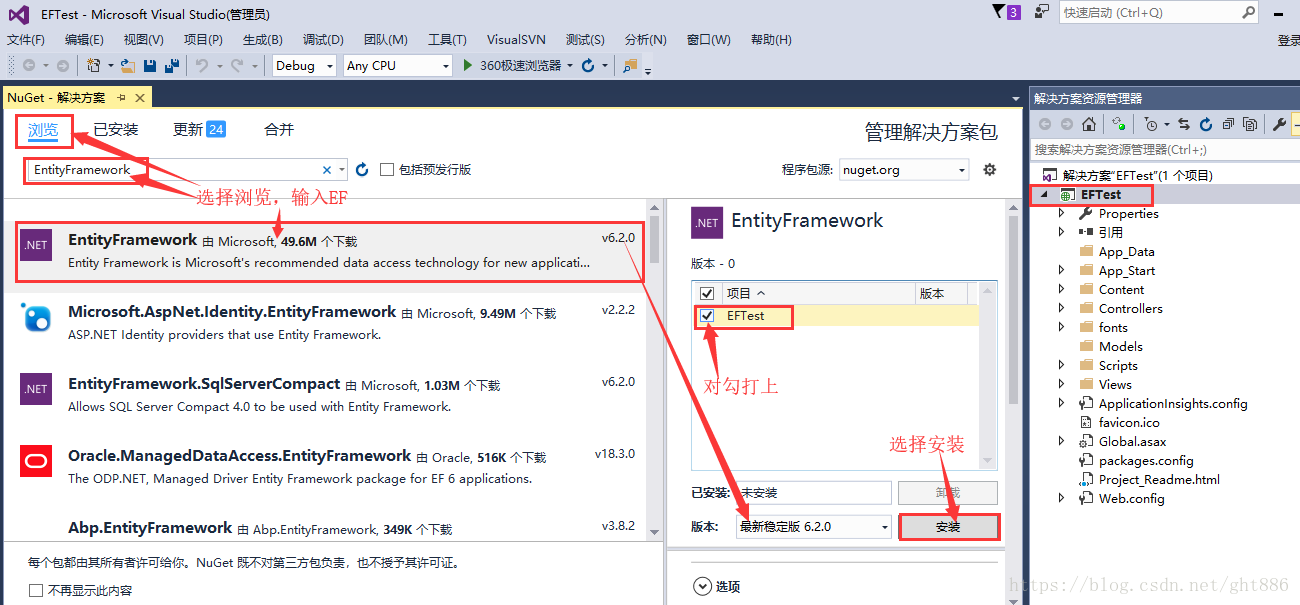Sort by the 项目 column header
Screen dimensions: 1300x605
(x=819, y=294)
